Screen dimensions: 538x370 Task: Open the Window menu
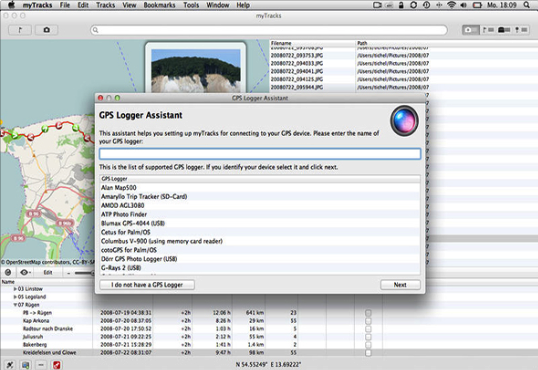[218, 5]
